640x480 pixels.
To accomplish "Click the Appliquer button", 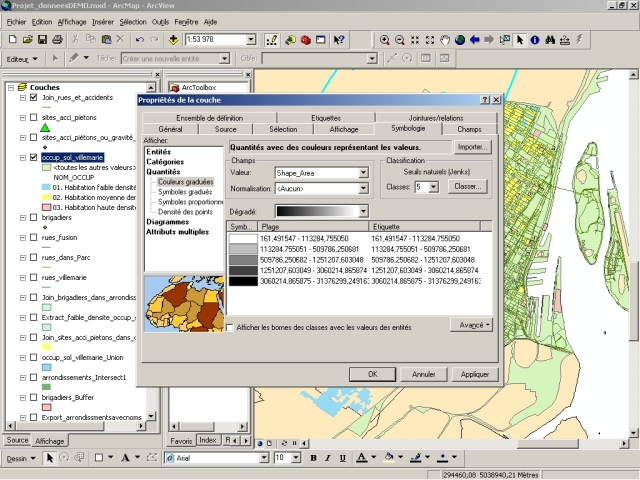I will tap(474, 373).
